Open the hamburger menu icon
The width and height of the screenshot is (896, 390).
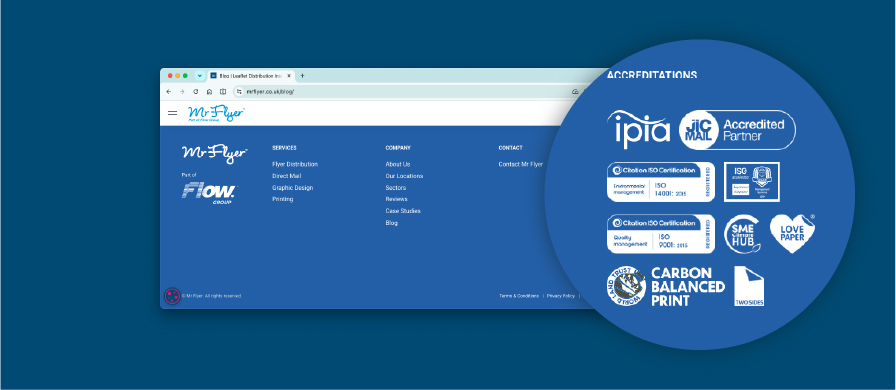[172, 113]
